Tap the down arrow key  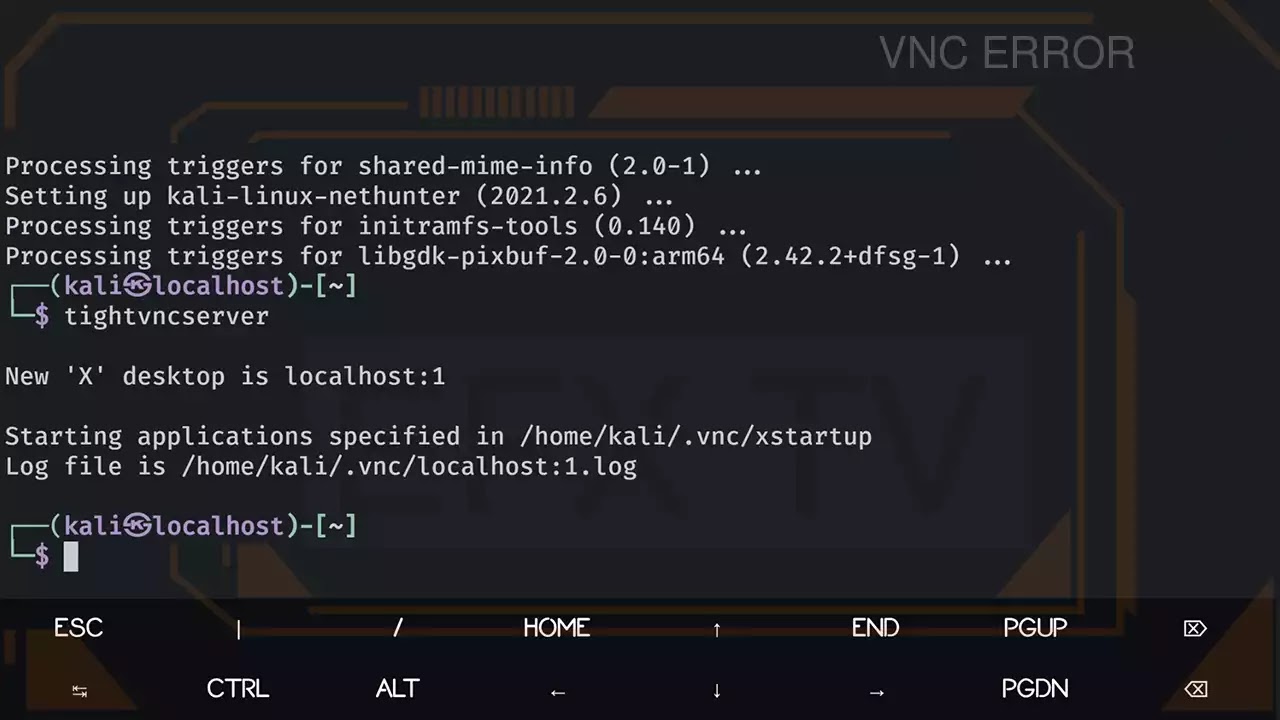717,690
